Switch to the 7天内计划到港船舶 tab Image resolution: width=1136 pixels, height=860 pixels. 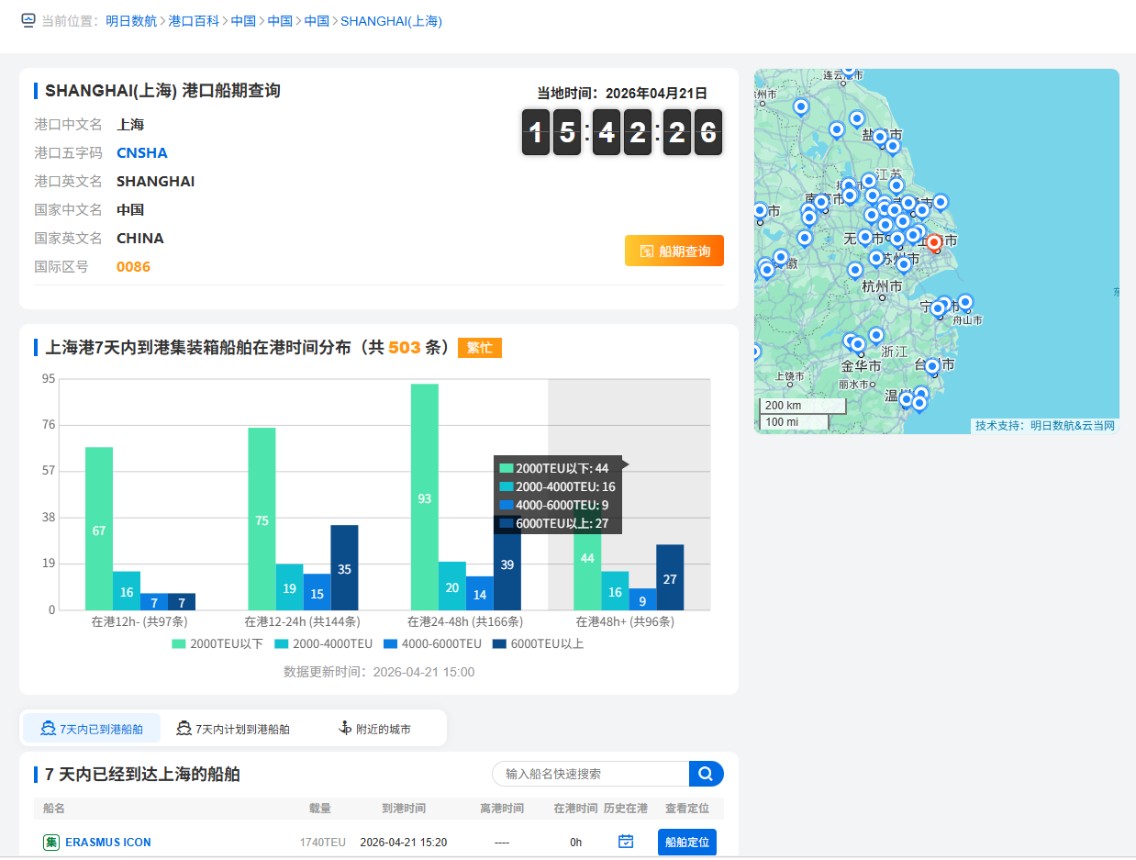coord(233,729)
